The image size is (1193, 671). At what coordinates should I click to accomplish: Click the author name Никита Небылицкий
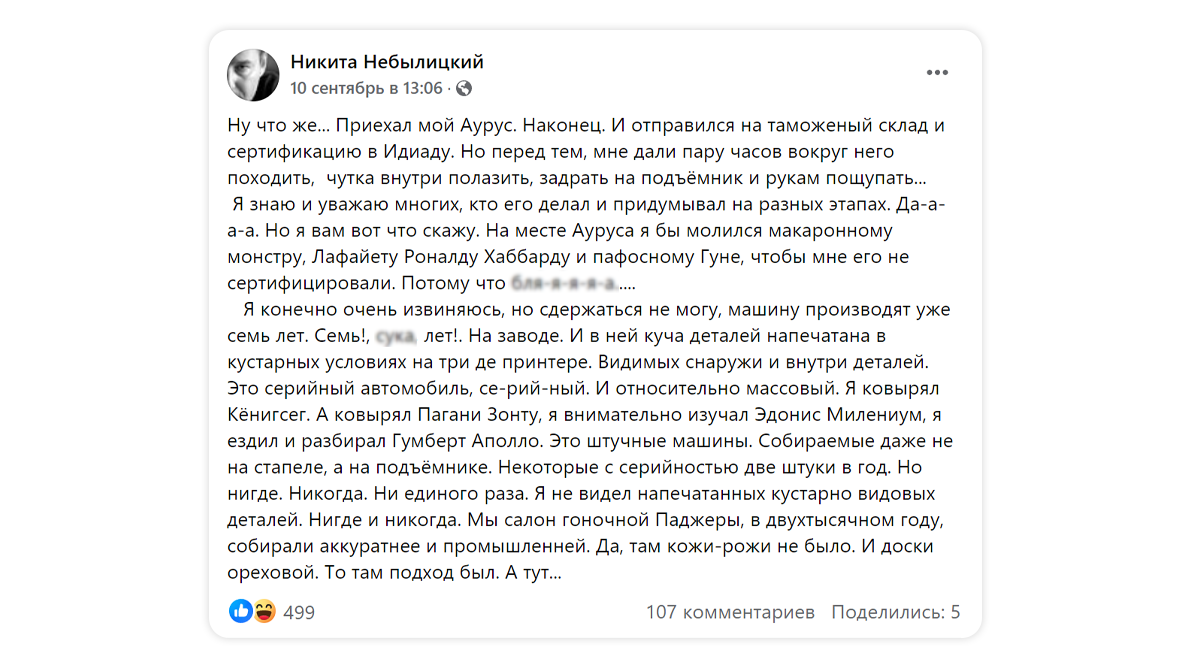(387, 62)
